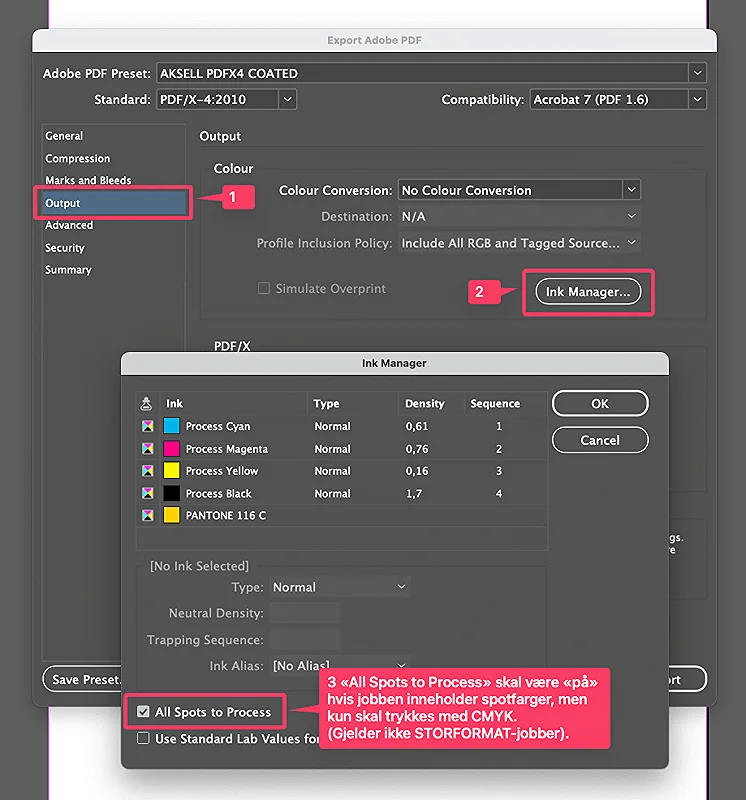Click the ink bottle column header icon
The image size is (746, 800).
pyautogui.click(x=146, y=404)
